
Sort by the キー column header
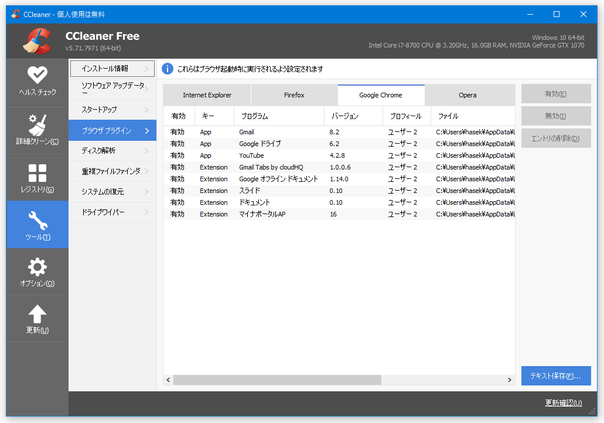pyautogui.click(x=214, y=116)
